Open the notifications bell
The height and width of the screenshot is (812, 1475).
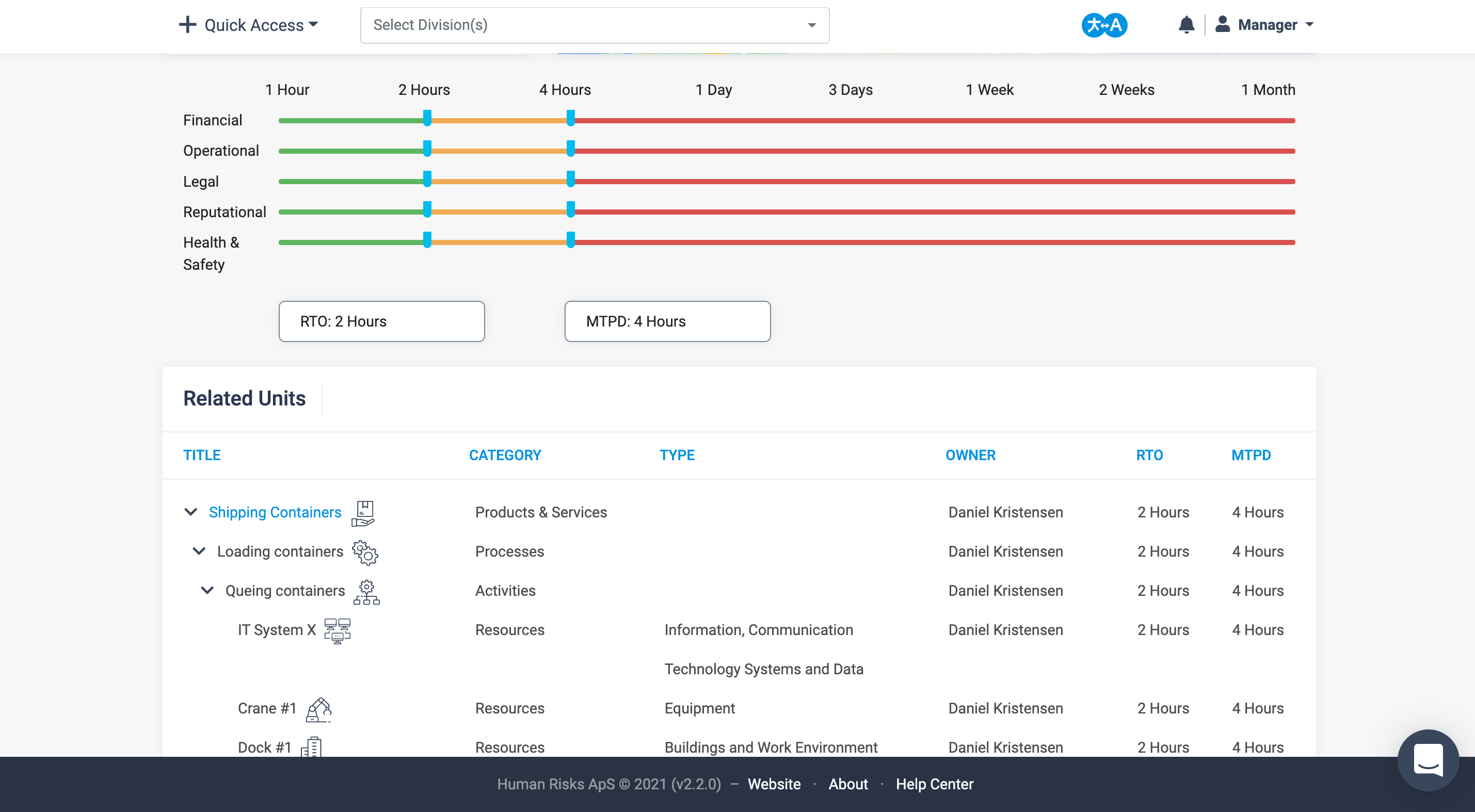(1186, 25)
